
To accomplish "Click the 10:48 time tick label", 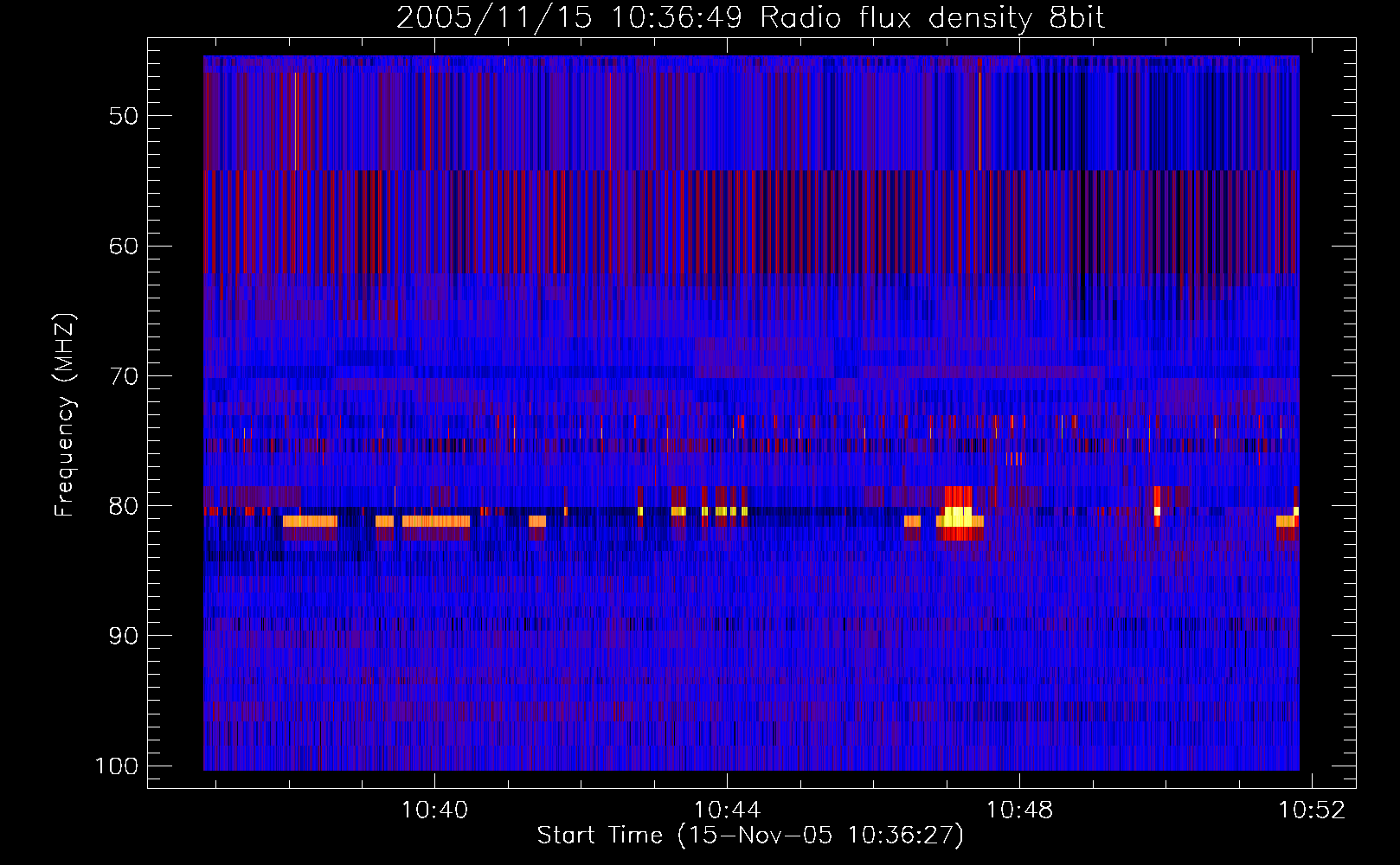I will 1020,811.
